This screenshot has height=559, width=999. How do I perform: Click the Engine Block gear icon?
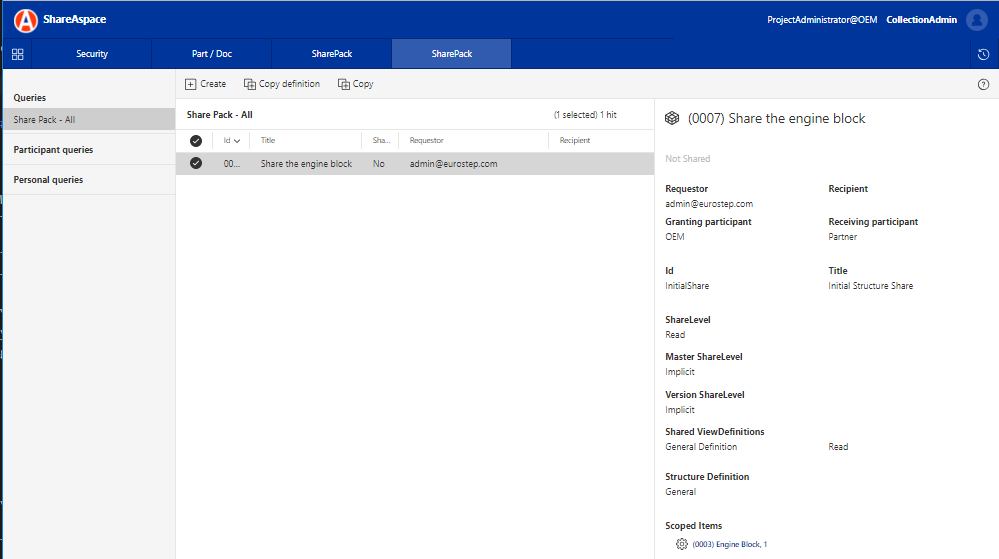coord(682,544)
